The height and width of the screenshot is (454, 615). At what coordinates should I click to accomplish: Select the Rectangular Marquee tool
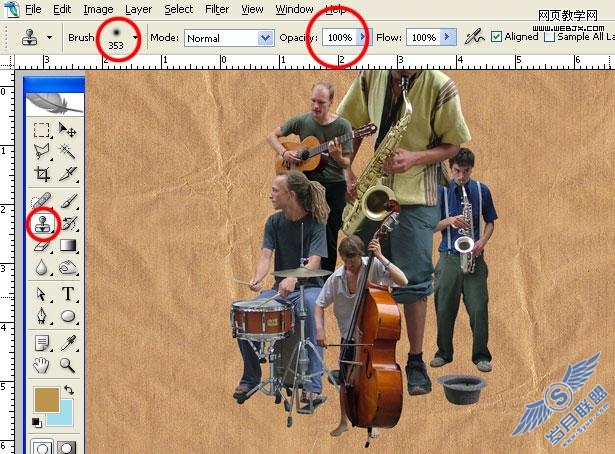click(42, 129)
